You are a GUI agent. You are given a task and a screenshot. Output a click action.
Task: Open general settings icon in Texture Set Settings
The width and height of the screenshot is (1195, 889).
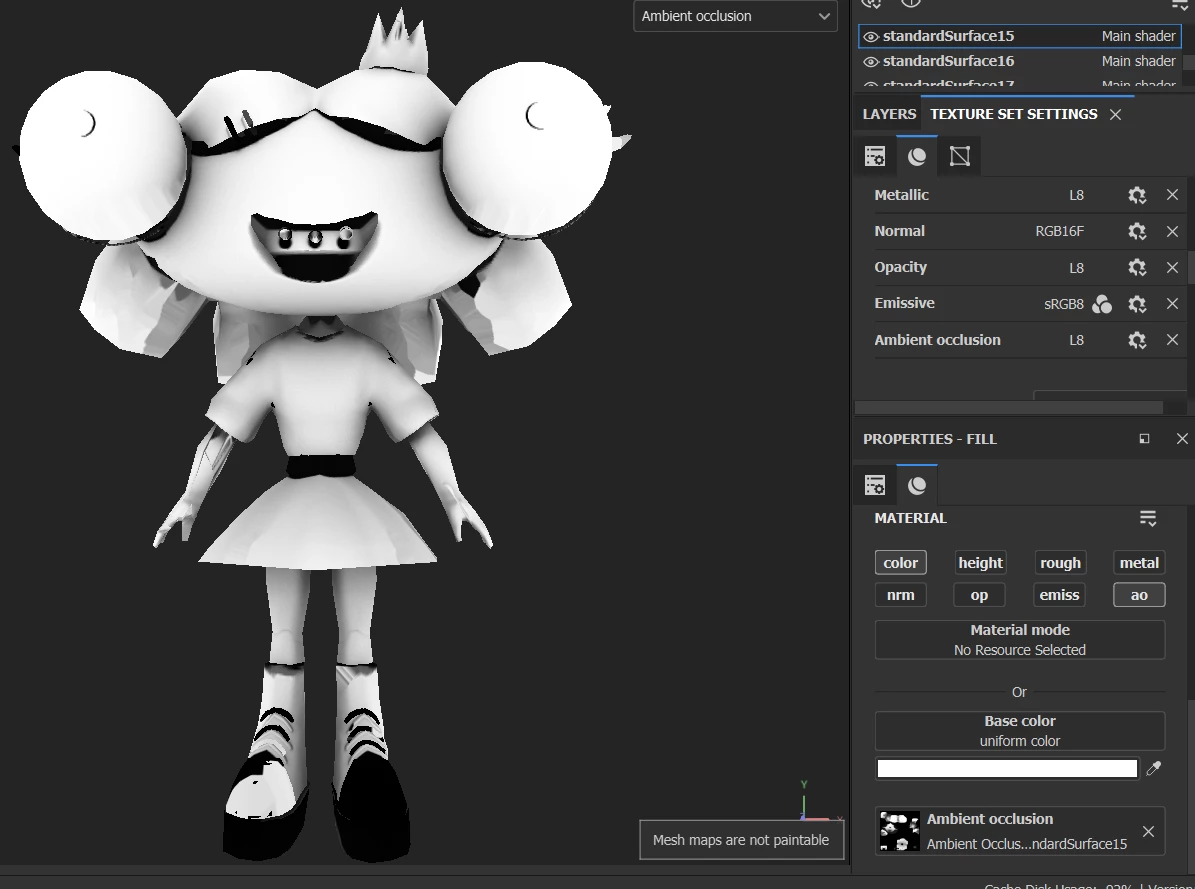coord(875,156)
